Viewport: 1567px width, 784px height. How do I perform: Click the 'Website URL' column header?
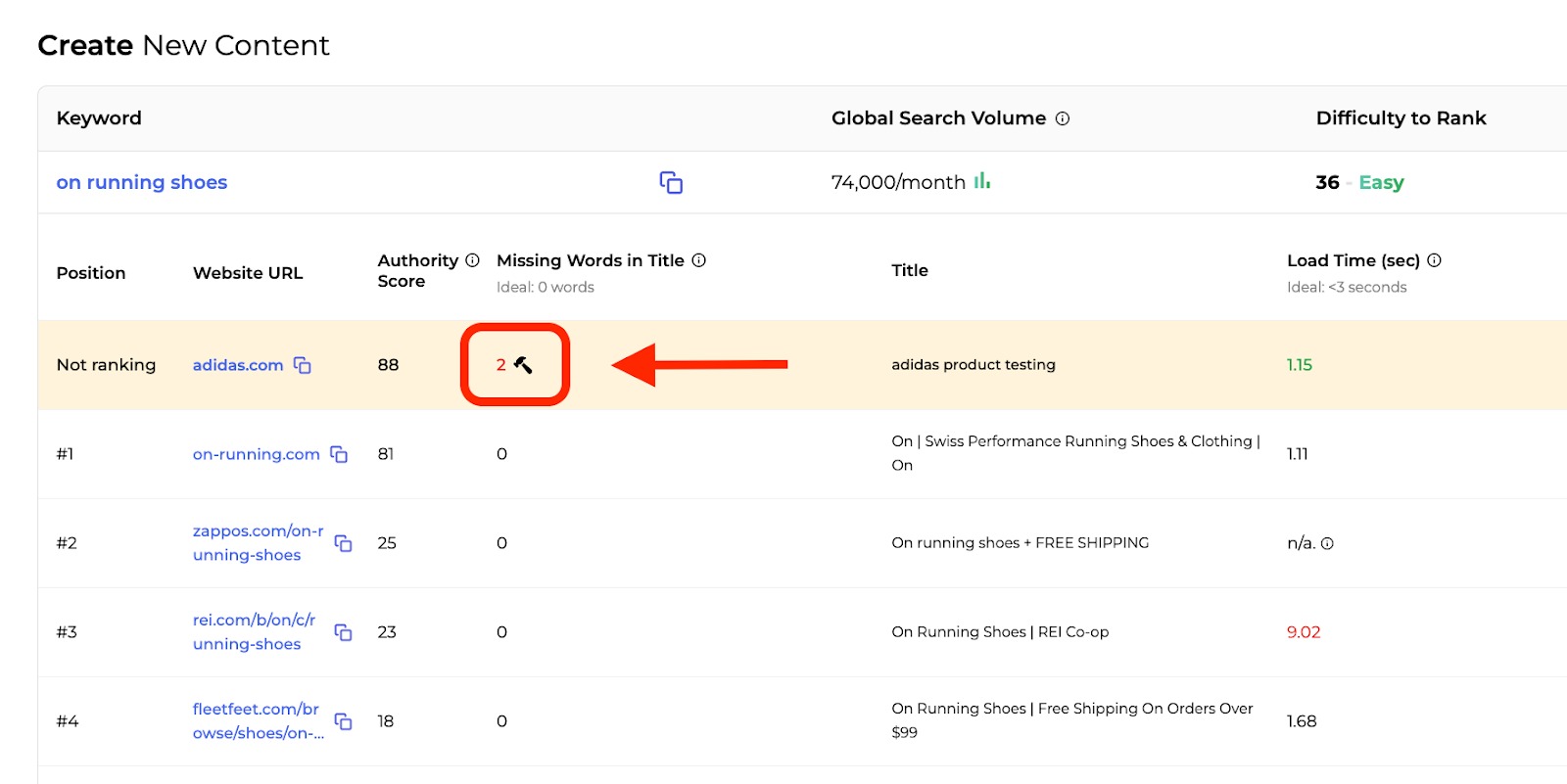(248, 273)
